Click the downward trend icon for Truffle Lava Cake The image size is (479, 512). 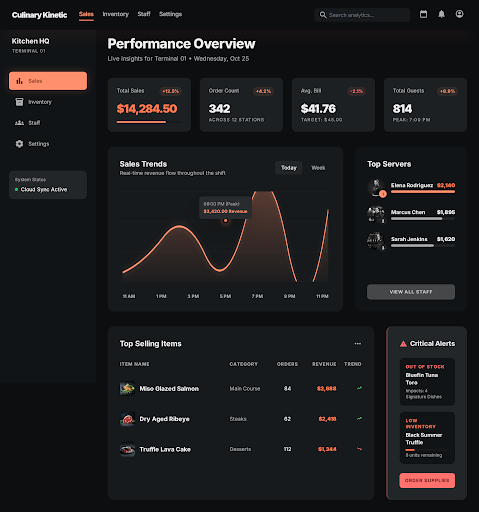(x=359, y=449)
